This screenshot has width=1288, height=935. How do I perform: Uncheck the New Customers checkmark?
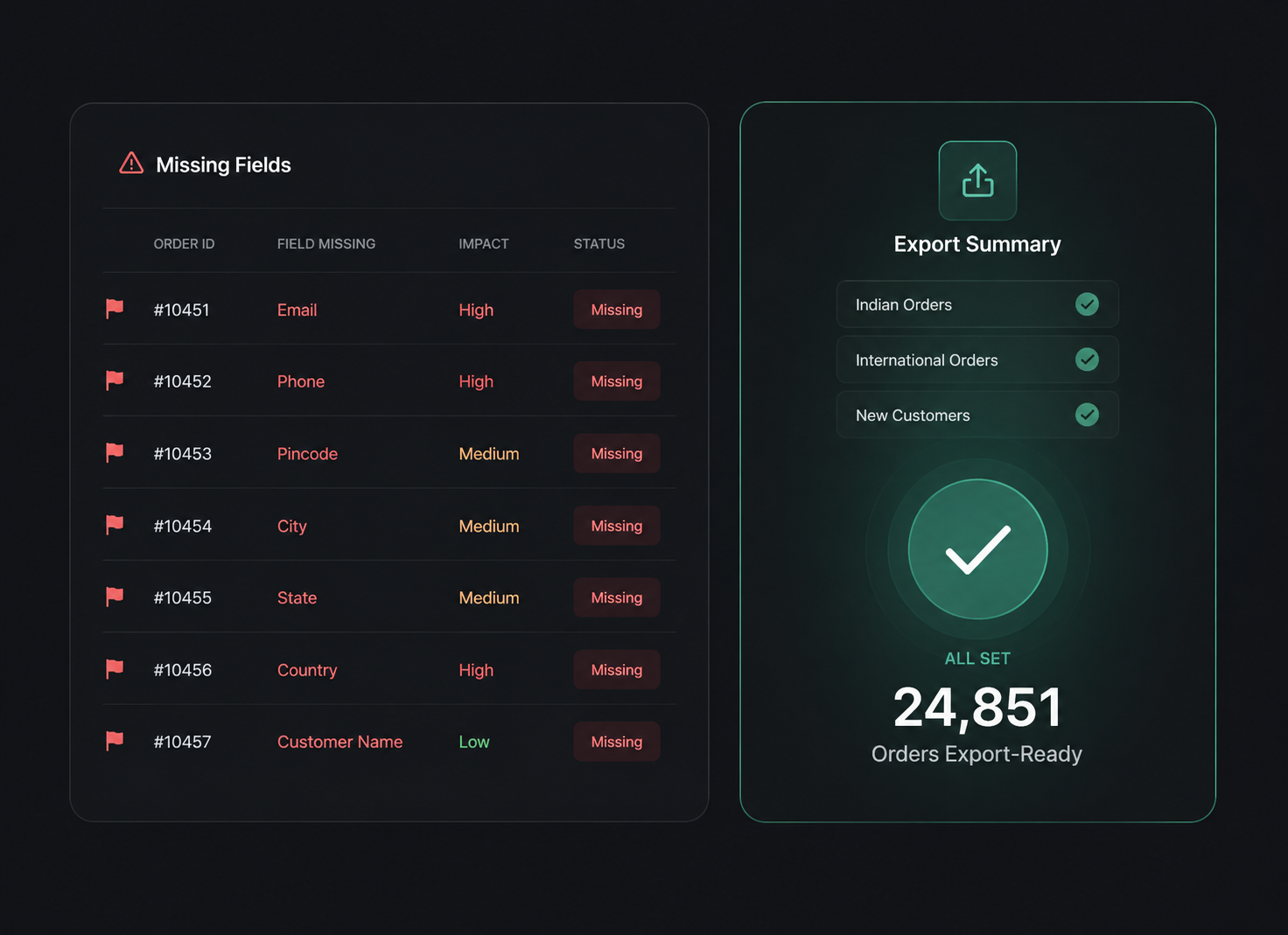pyautogui.click(x=1087, y=415)
